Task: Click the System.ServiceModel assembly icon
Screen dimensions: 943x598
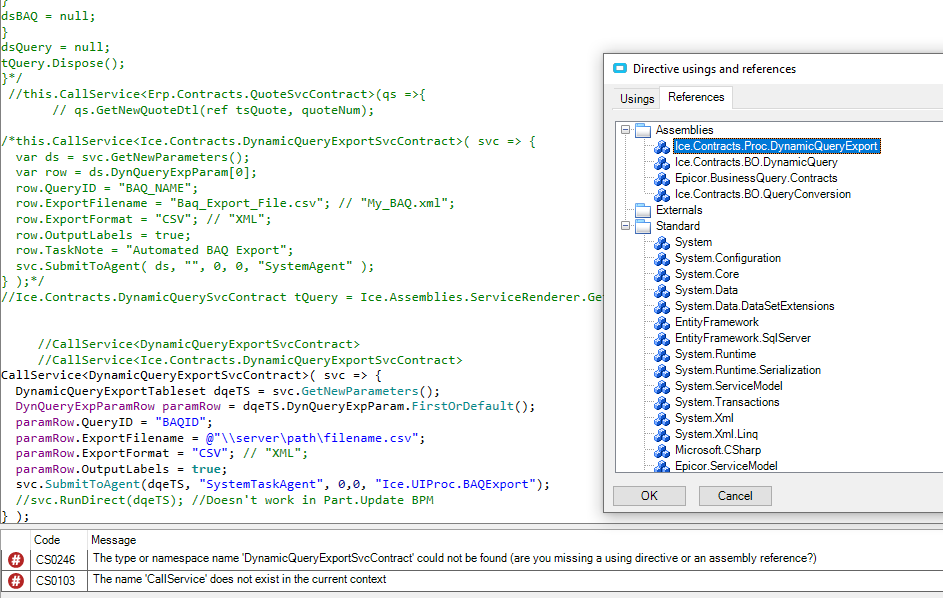Action: click(x=662, y=386)
